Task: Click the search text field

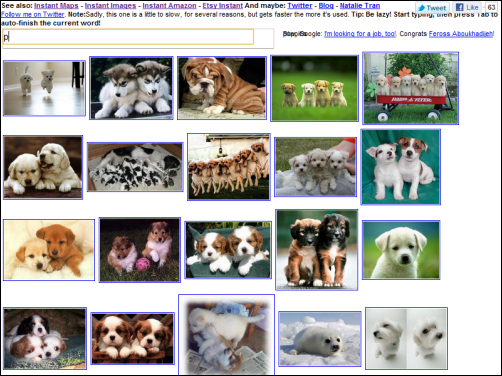Action: 128,37
